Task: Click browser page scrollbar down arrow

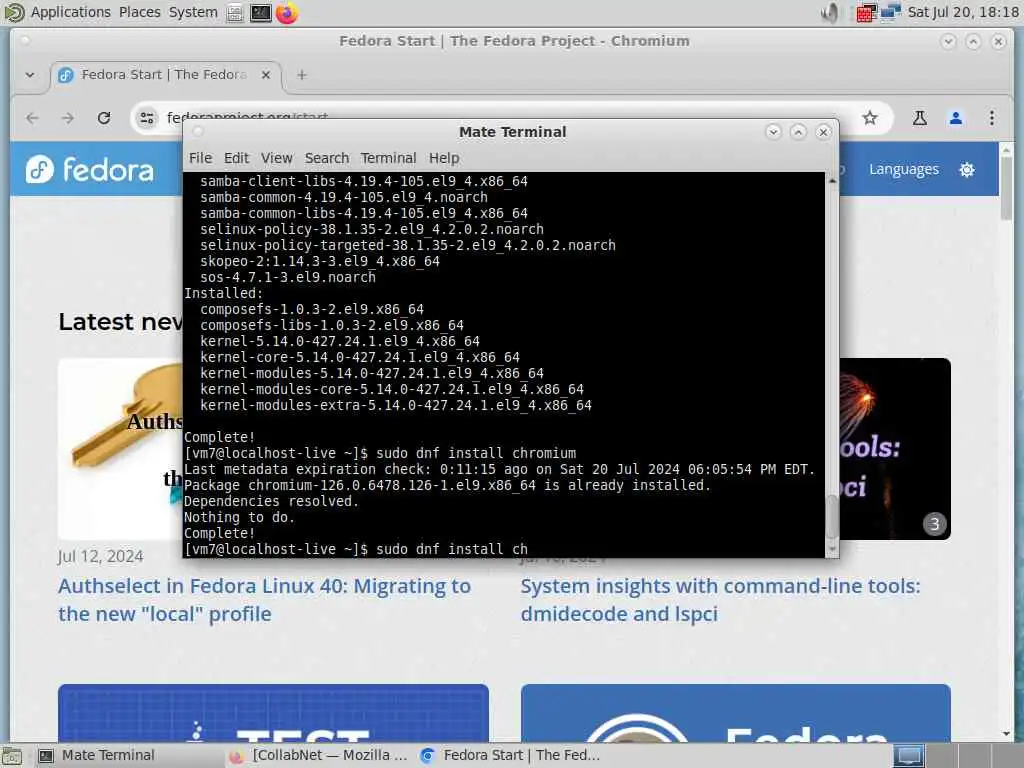Action: click(x=1006, y=734)
